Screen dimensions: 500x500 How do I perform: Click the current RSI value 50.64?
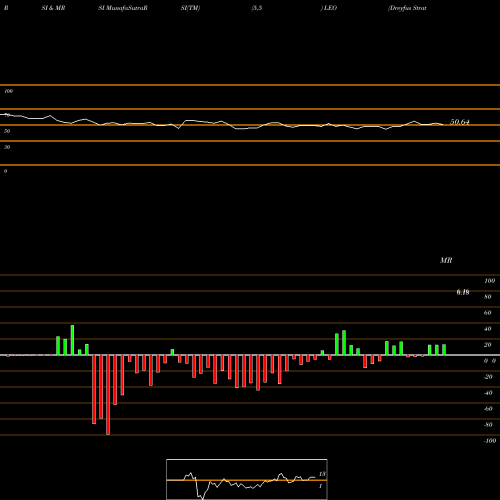tap(460, 122)
